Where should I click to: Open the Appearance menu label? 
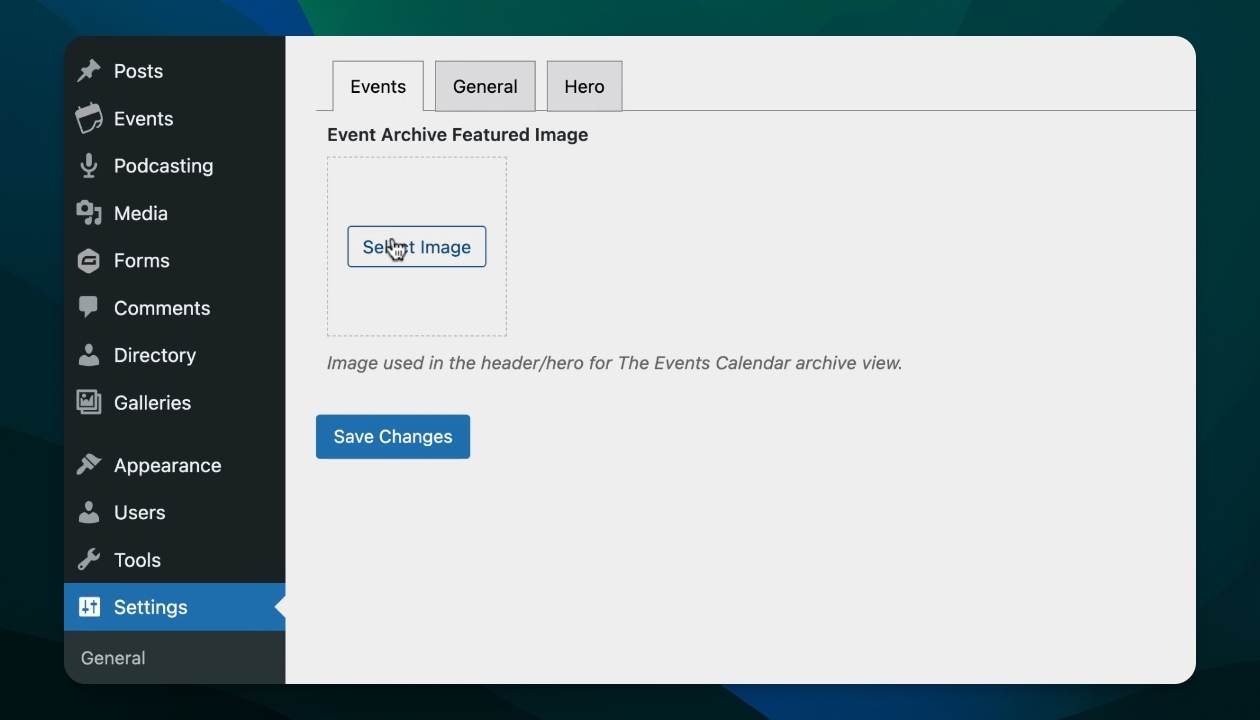[x=168, y=466]
